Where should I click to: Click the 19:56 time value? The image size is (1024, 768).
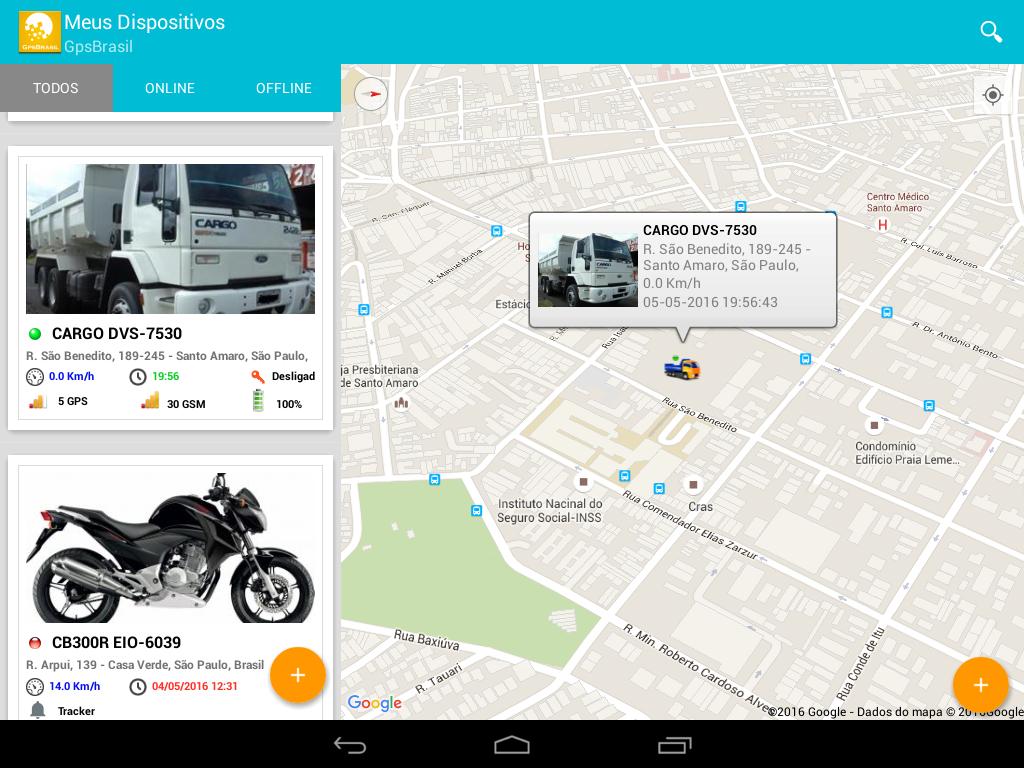coord(165,377)
